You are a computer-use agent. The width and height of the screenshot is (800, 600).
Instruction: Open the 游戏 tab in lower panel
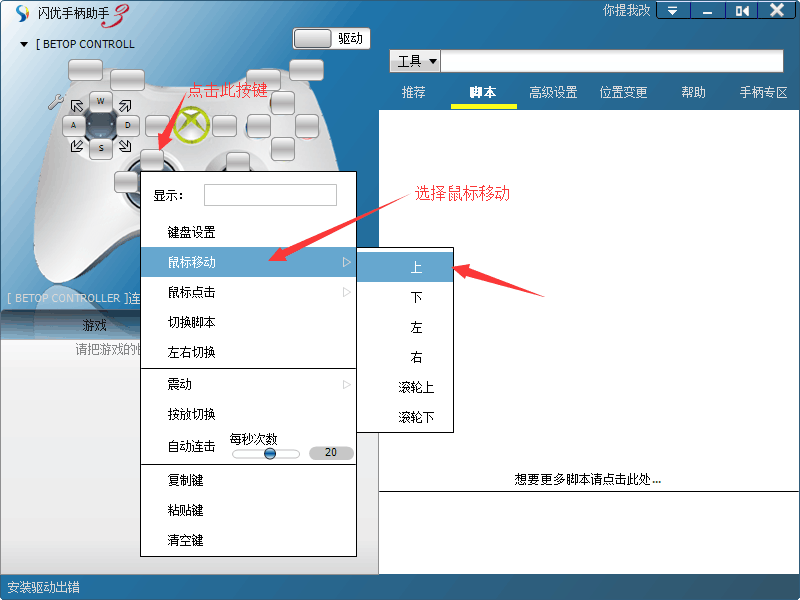[94, 325]
